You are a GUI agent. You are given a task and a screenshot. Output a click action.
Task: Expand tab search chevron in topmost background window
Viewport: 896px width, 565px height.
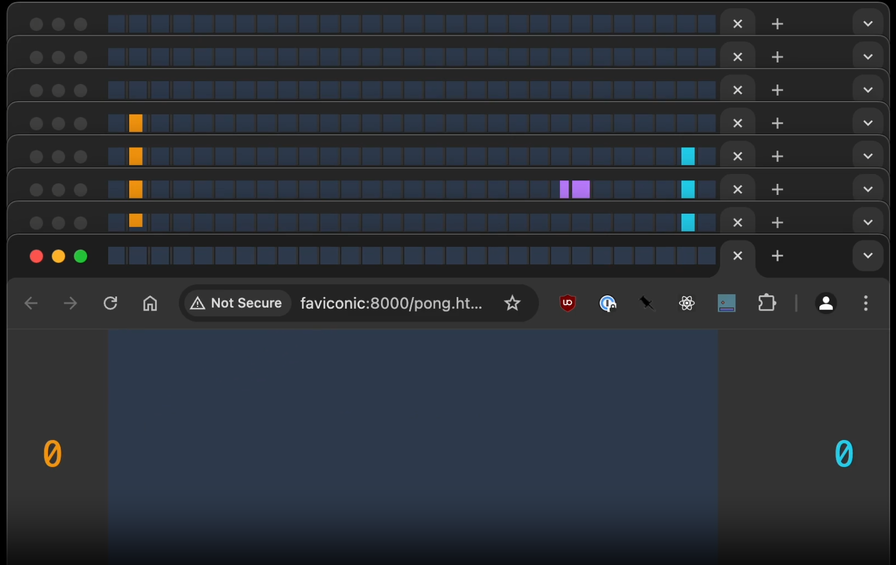[867, 24]
